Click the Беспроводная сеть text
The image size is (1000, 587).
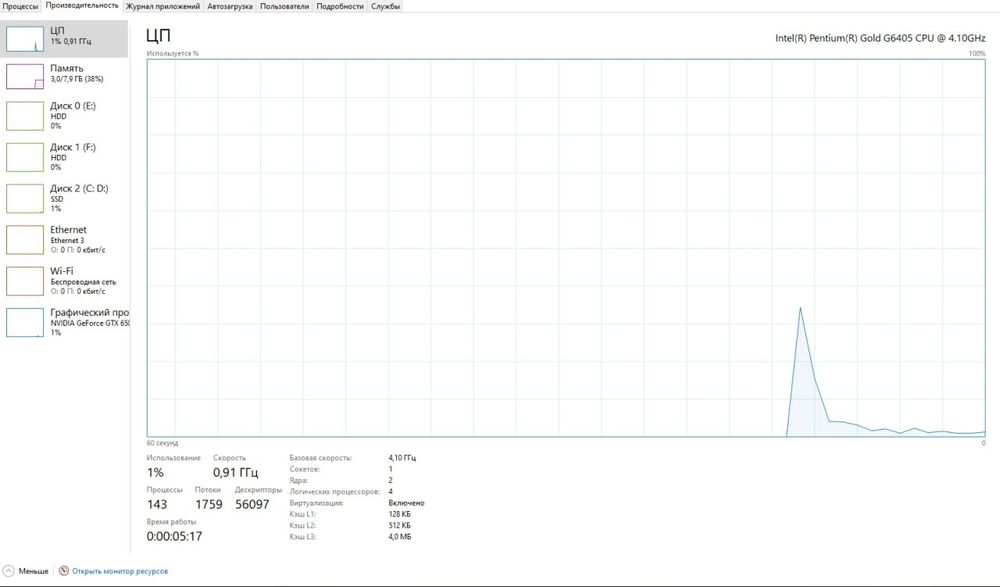click(x=83, y=282)
